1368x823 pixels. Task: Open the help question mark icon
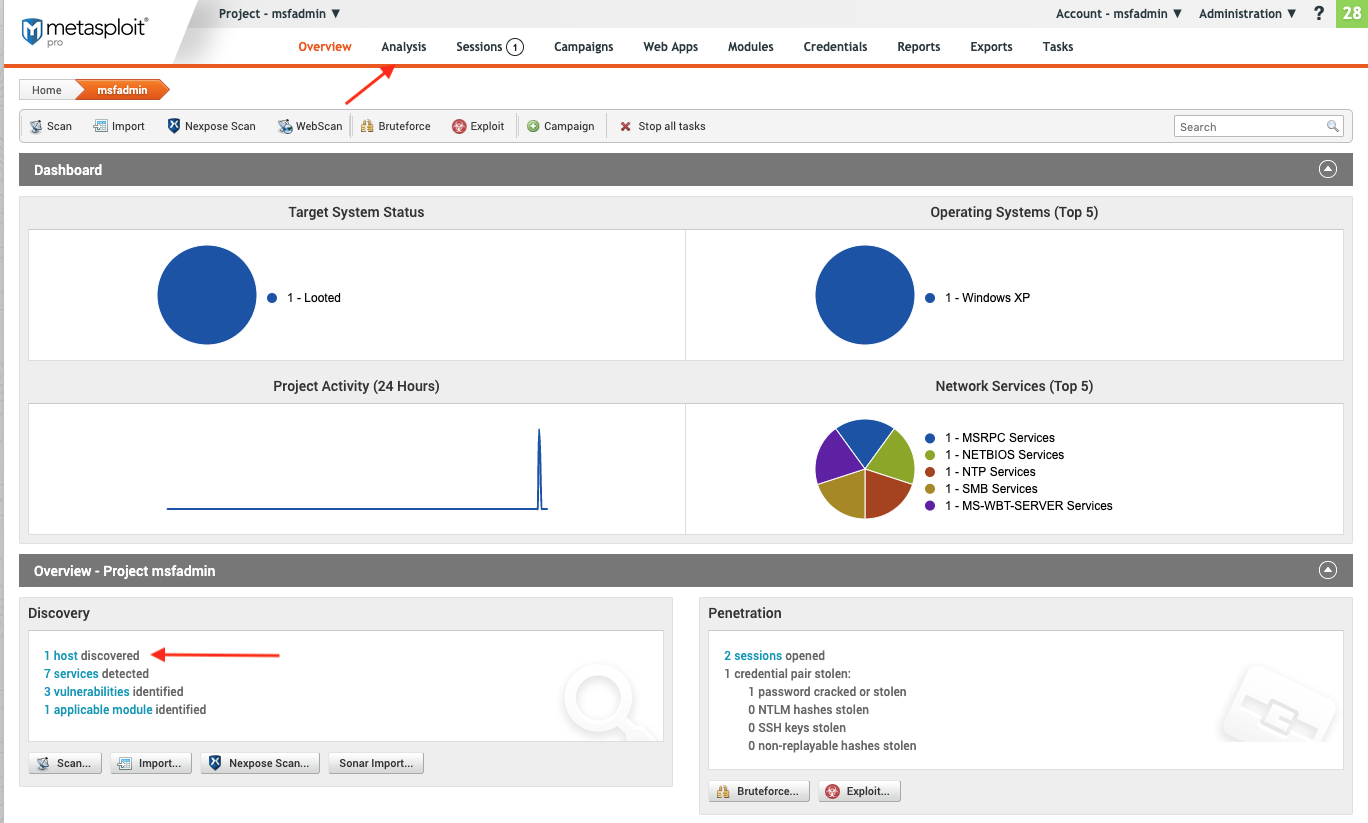pos(1319,13)
